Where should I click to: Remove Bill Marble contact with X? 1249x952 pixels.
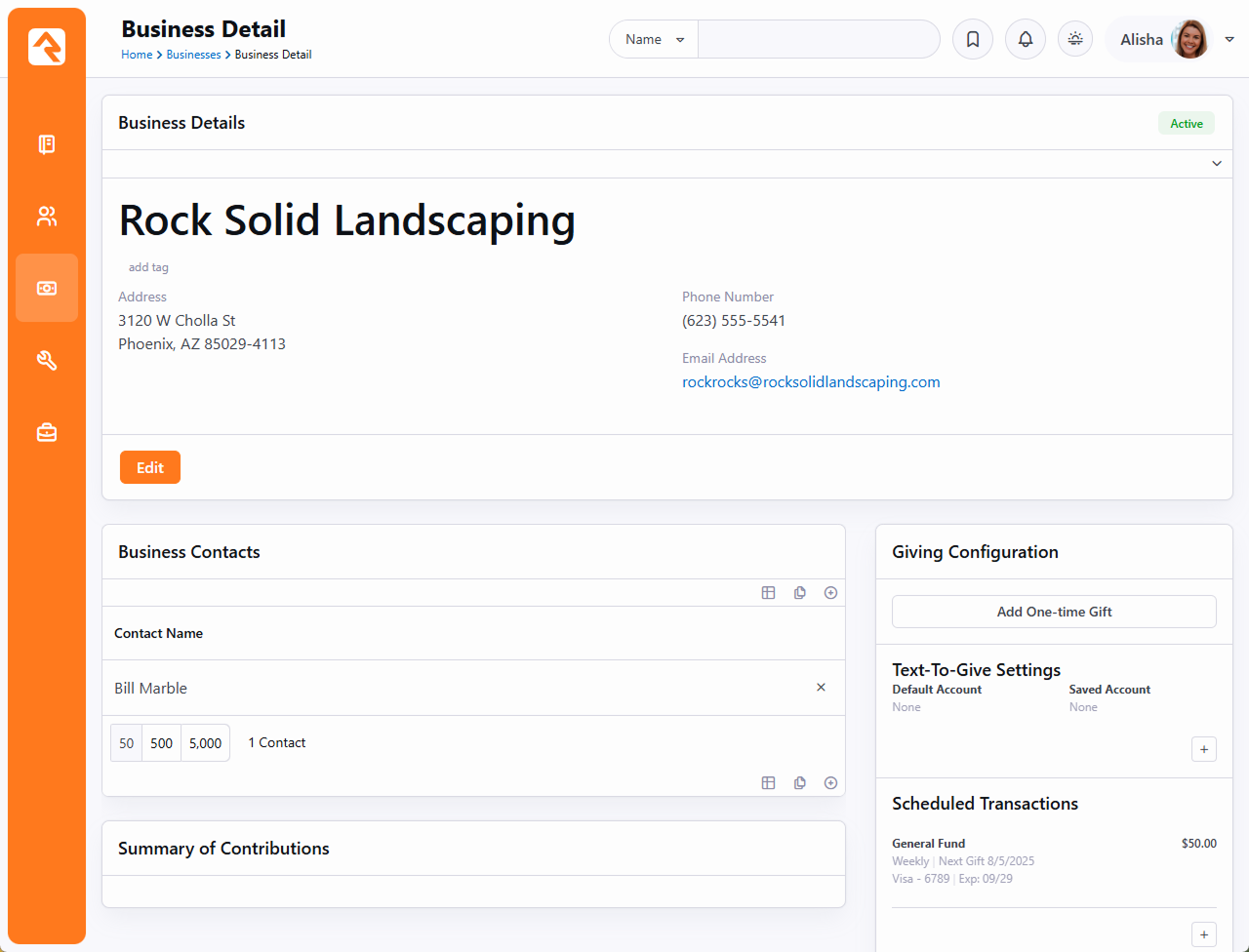pyautogui.click(x=821, y=688)
